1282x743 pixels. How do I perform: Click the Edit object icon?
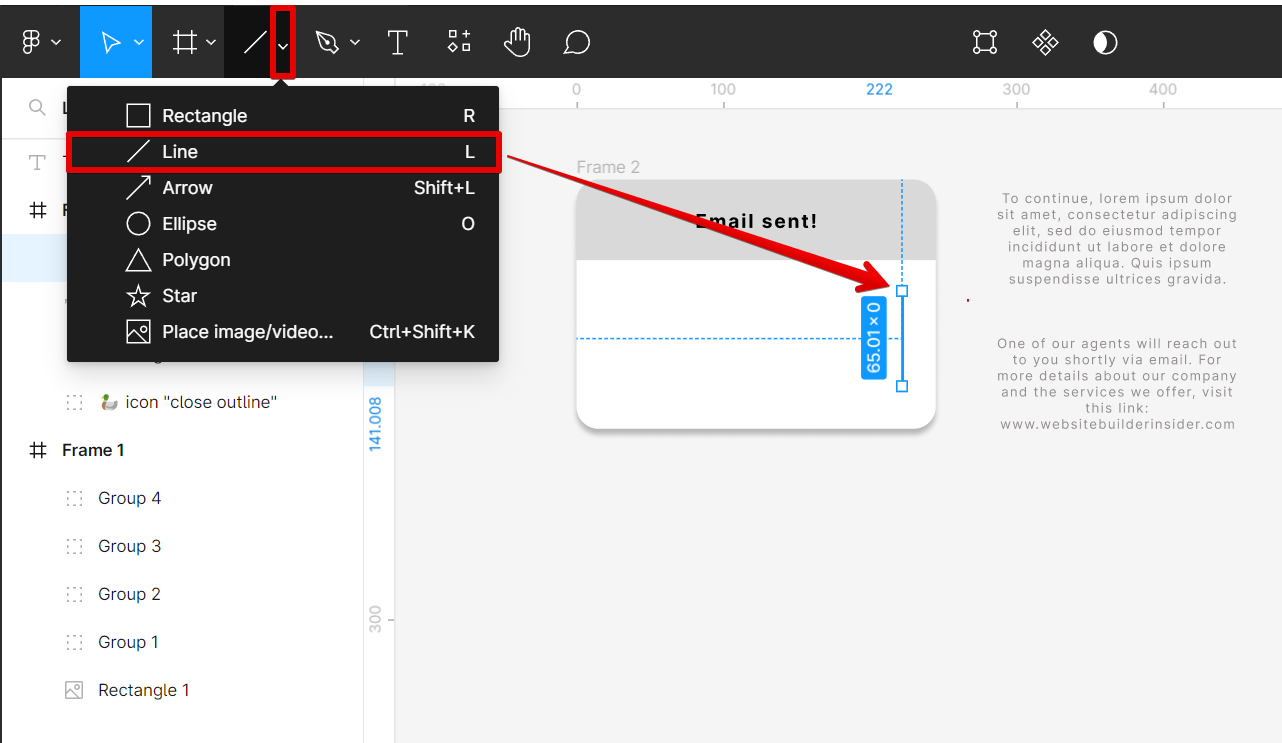(984, 41)
